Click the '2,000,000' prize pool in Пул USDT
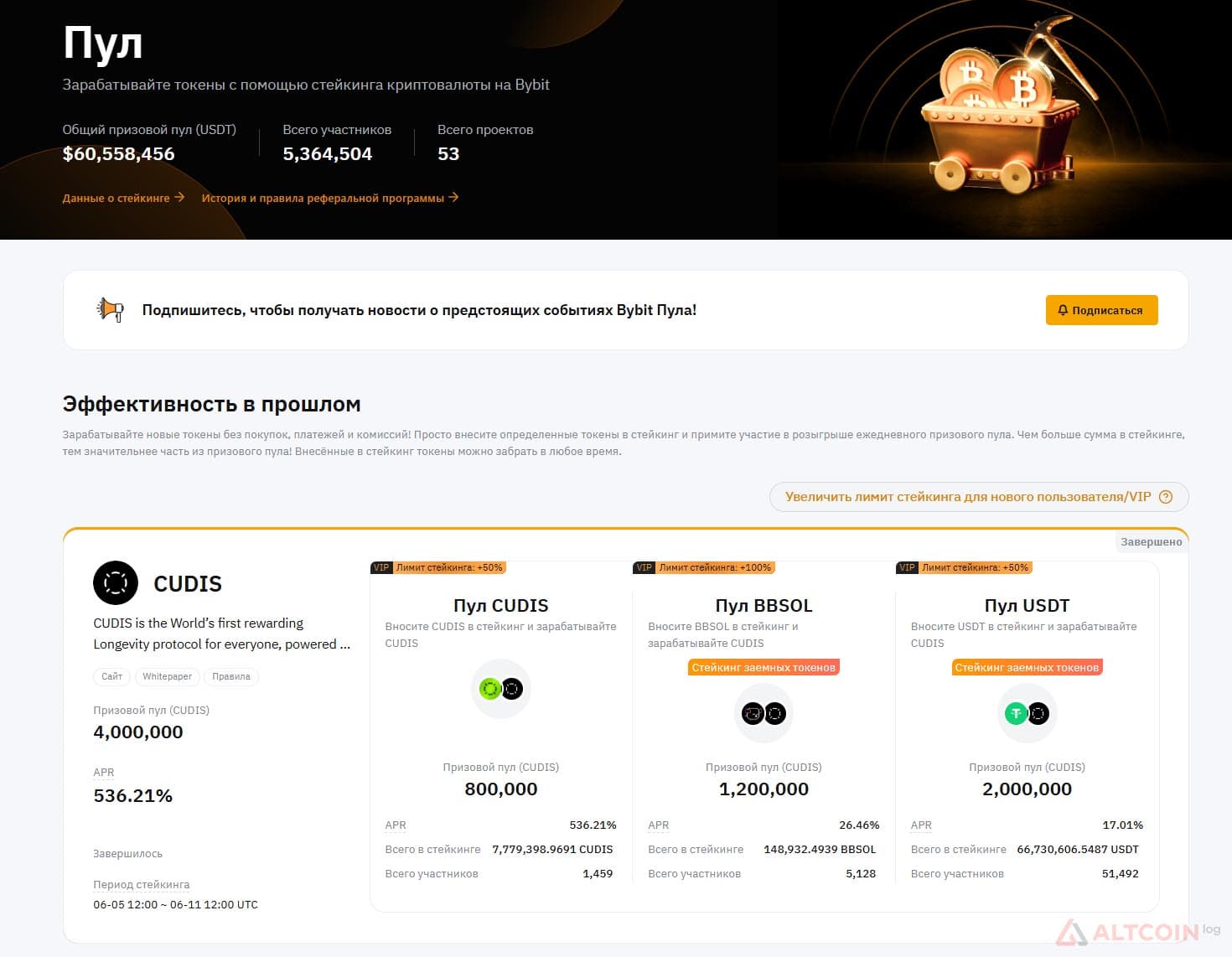Screen dimensions: 1232x957 [x=1027, y=789]
